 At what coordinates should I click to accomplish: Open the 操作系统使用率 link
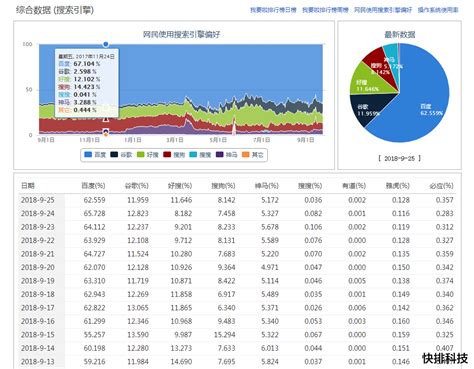click(x=438, y=10)
